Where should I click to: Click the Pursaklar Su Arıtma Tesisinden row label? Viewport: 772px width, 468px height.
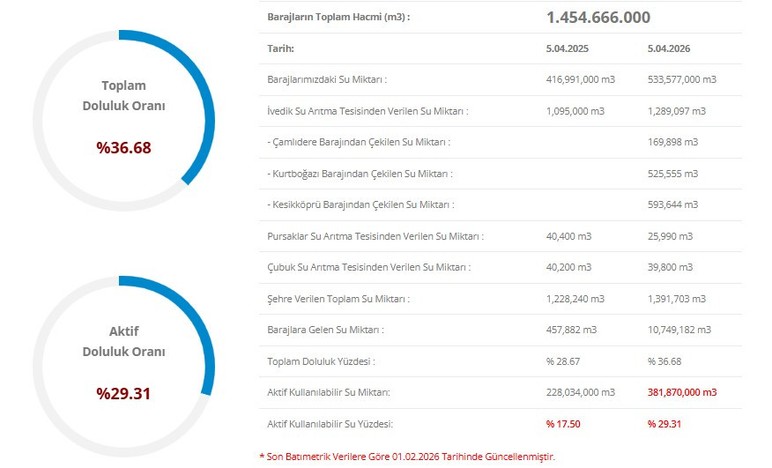[x=375, y=236]
